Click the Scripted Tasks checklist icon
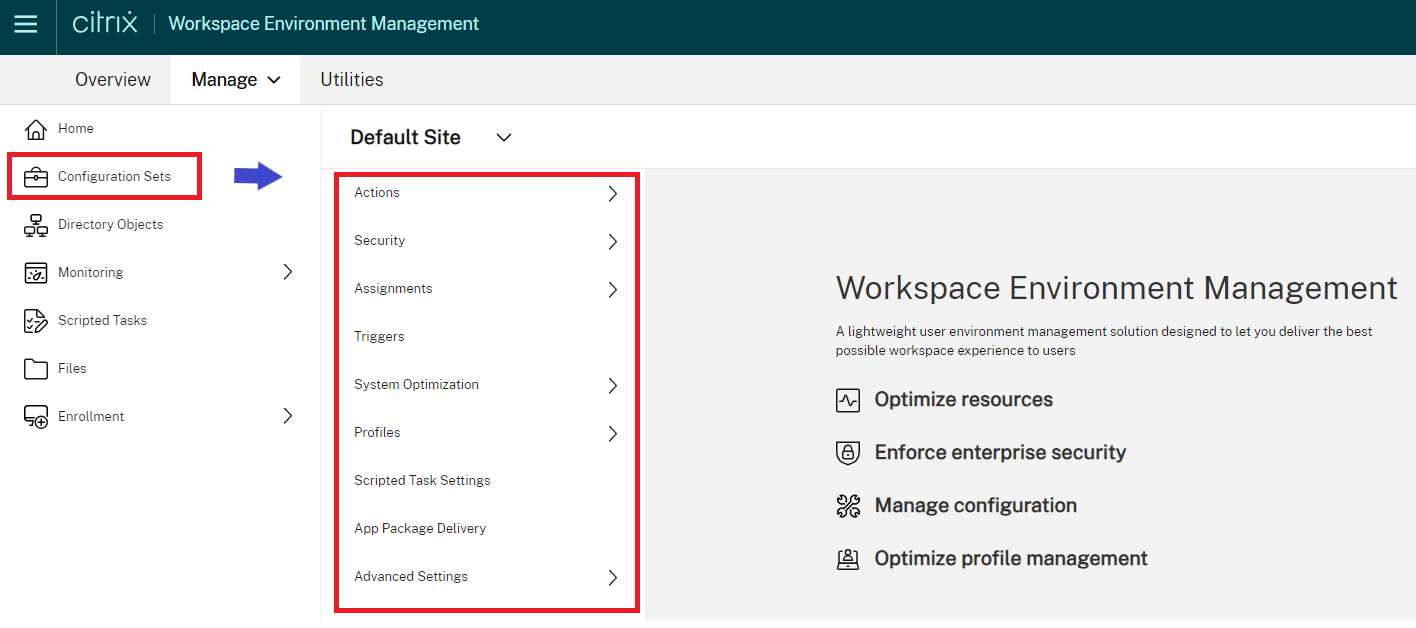 (x=36, y=321)
